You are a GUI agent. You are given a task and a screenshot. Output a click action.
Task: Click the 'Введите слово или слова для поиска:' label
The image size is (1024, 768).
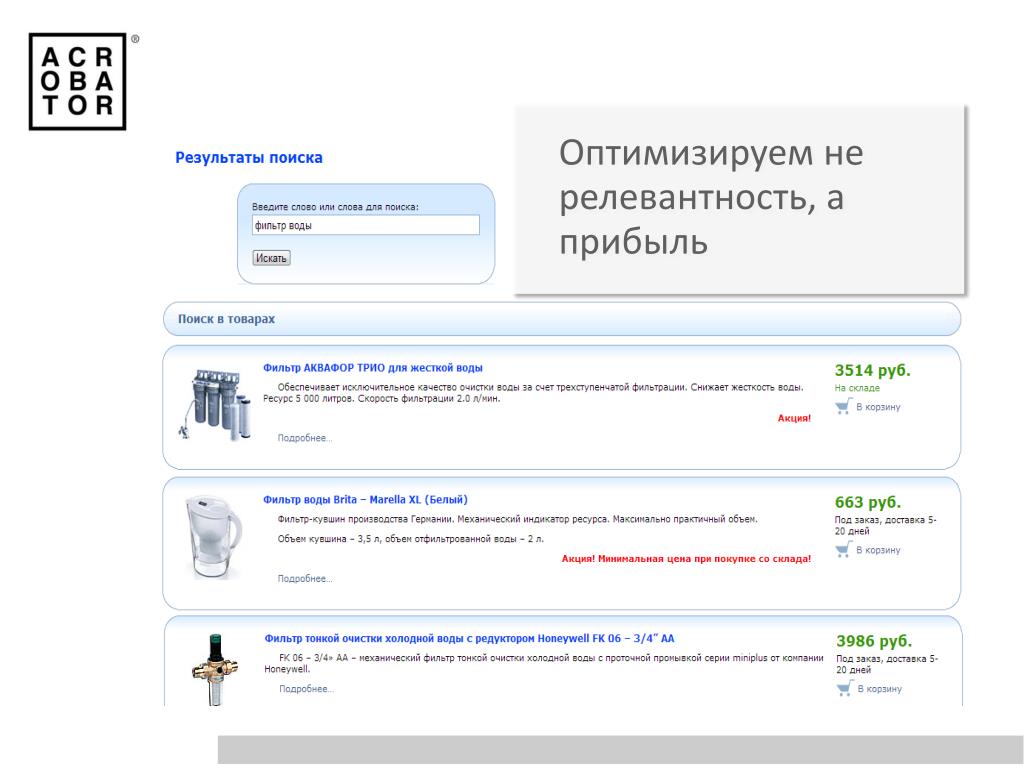click(x=335, y=206)
